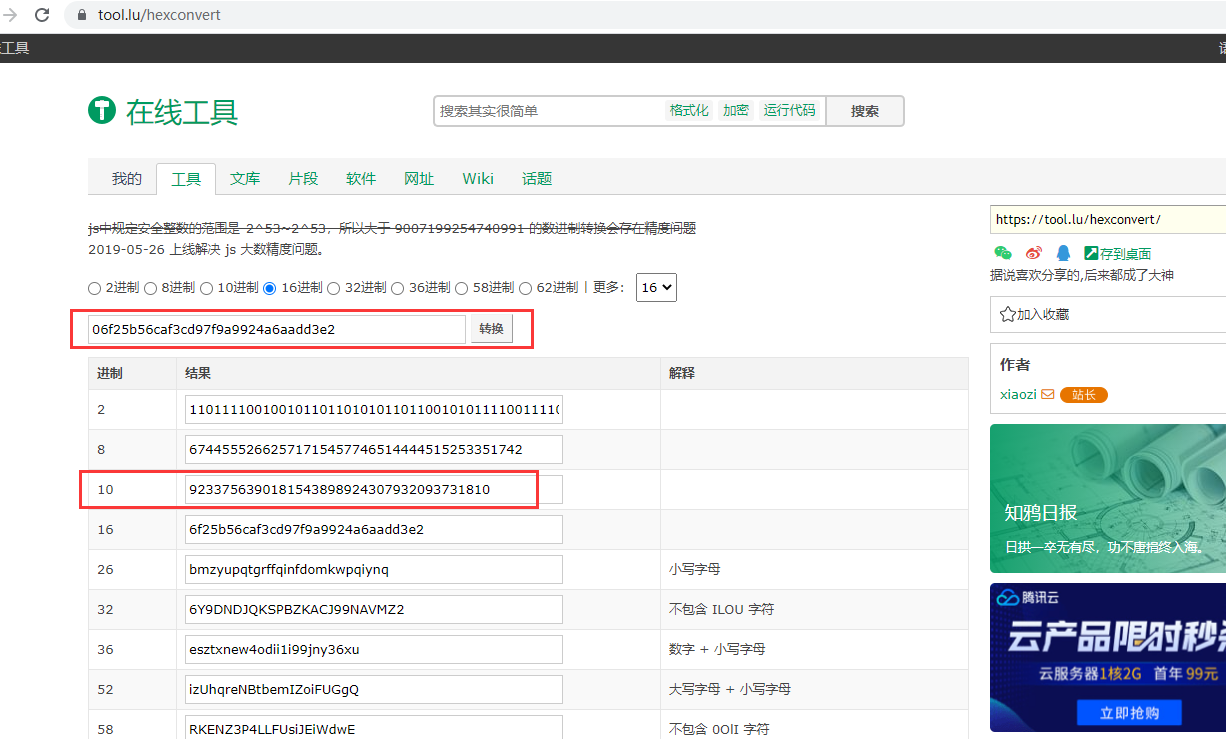The width and height of the screenshot is (1226, 739).
Task: Click the save-to-desktop arrow icon
Action: [x=1091, y=253]
